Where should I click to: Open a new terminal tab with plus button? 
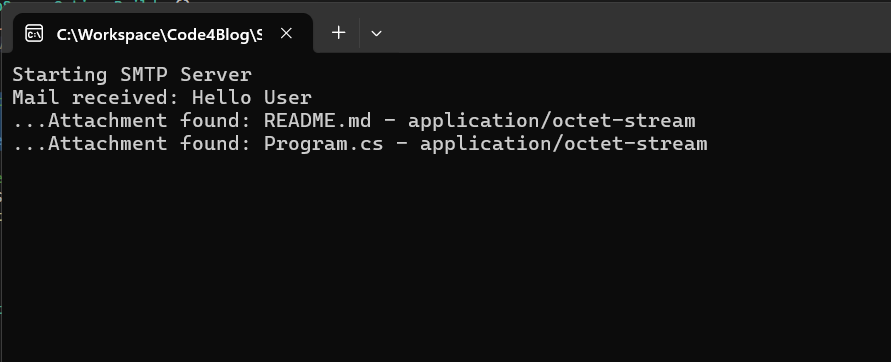pos(339,33)
